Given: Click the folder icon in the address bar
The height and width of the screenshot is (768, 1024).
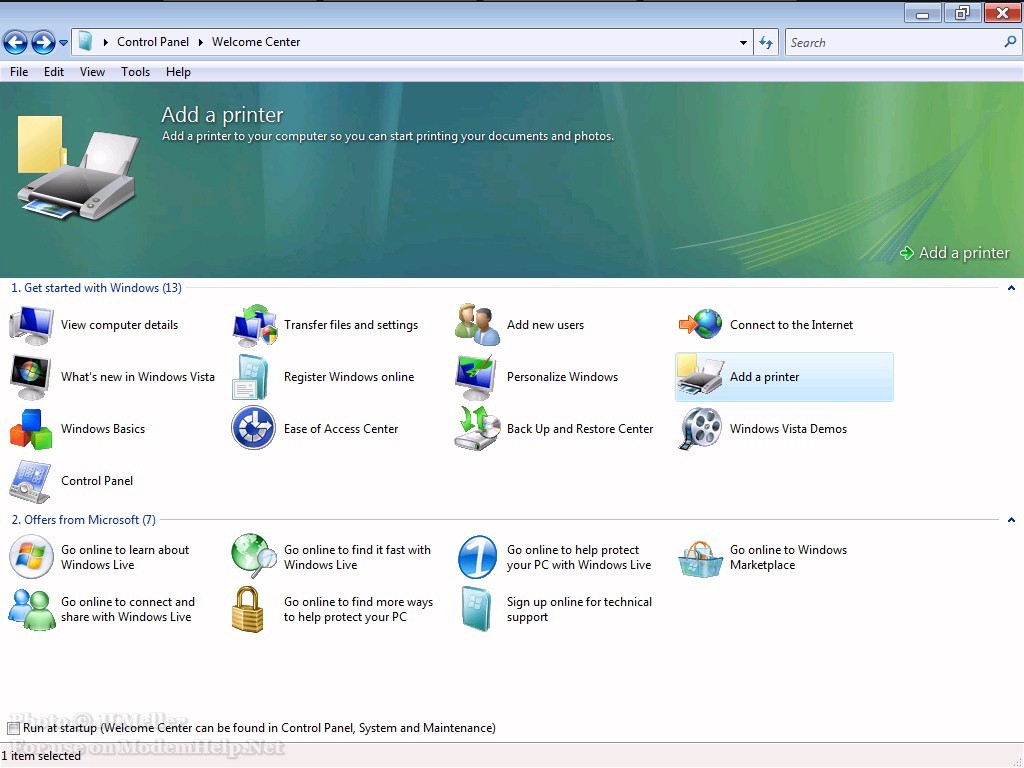Looking at the screenshot, I should point(86,42).
